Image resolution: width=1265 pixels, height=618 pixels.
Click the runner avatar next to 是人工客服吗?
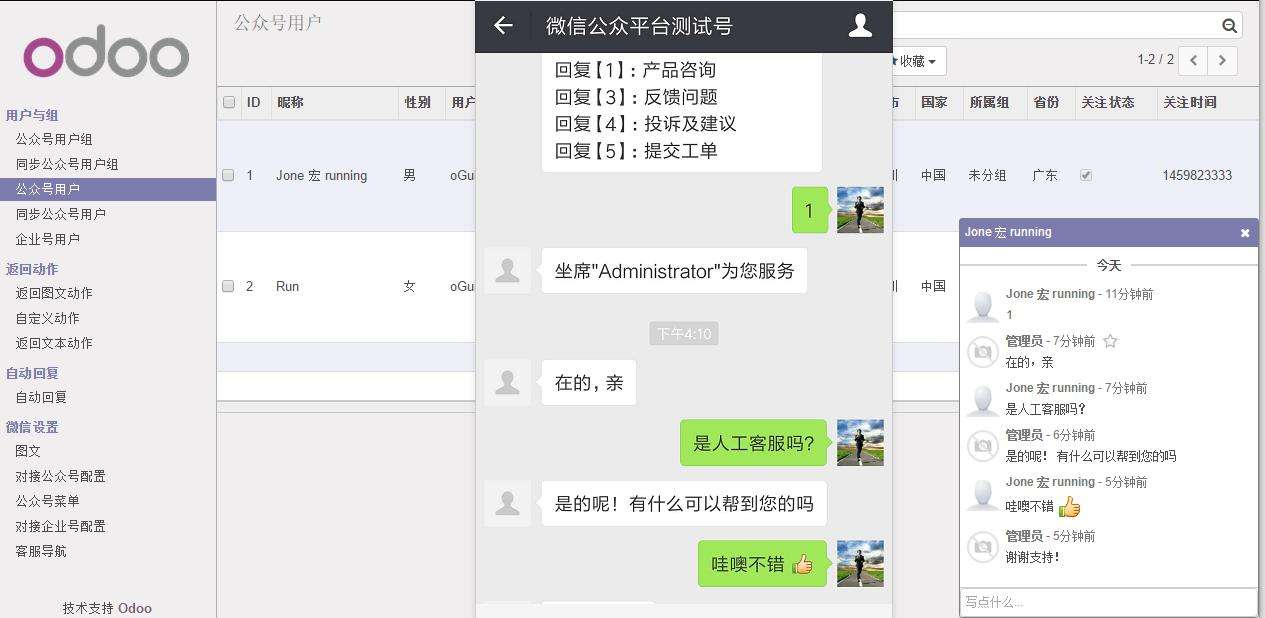860,443
